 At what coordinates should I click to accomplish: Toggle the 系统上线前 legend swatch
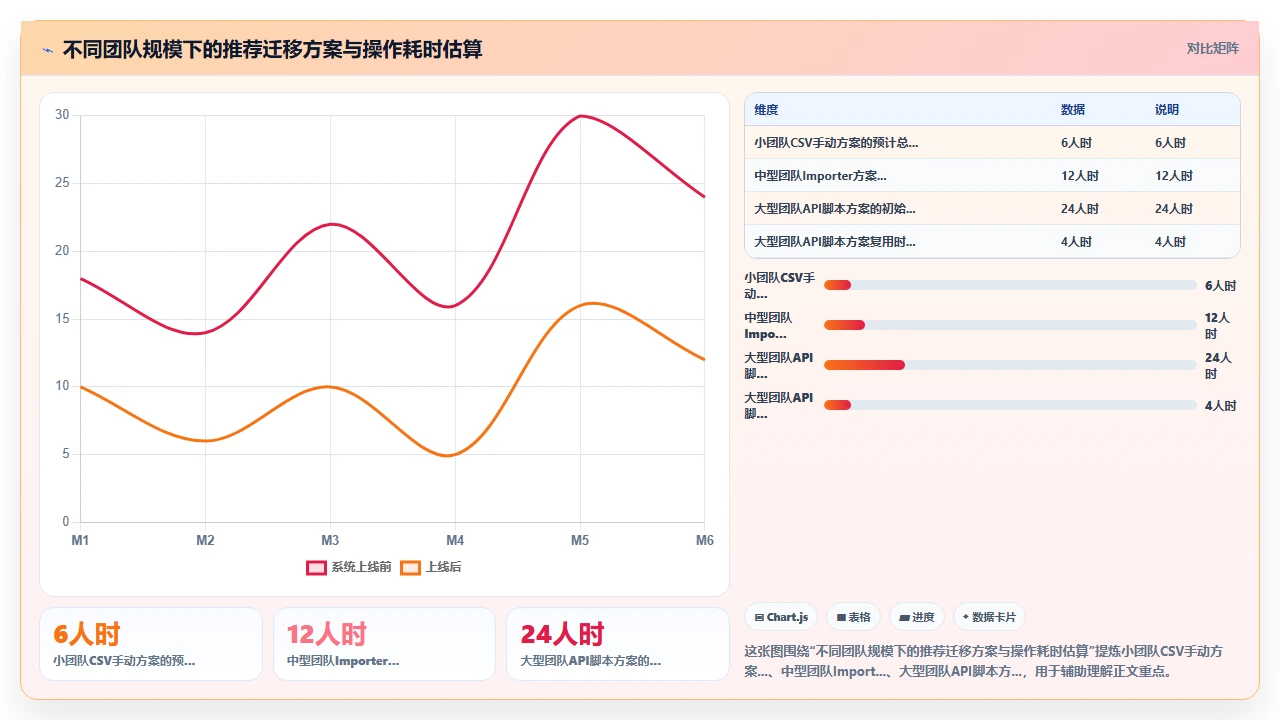click(317, 567)
